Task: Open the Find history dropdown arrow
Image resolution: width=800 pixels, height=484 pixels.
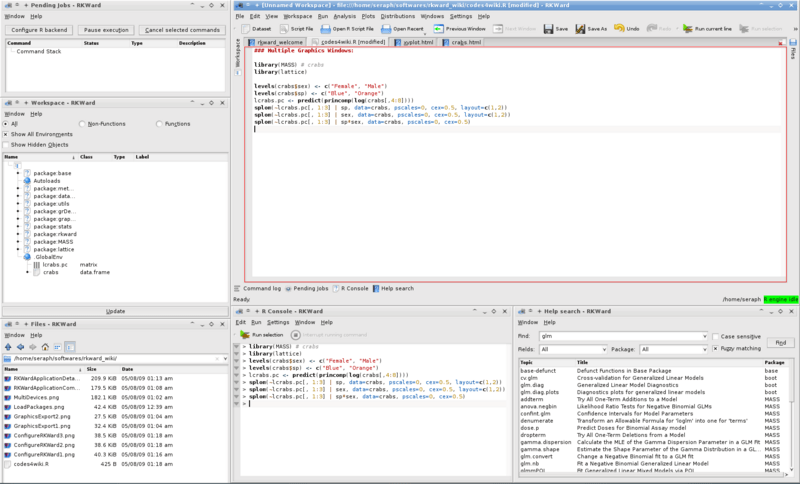Action: pos(705,337)
